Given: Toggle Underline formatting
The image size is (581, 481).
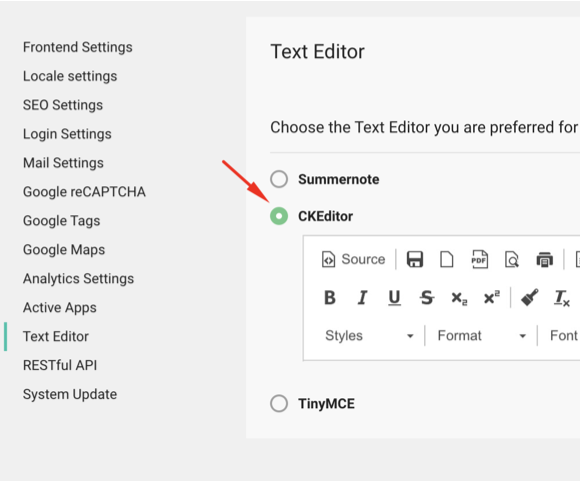Looking at the screenshot, I should [x=394, y=298].
